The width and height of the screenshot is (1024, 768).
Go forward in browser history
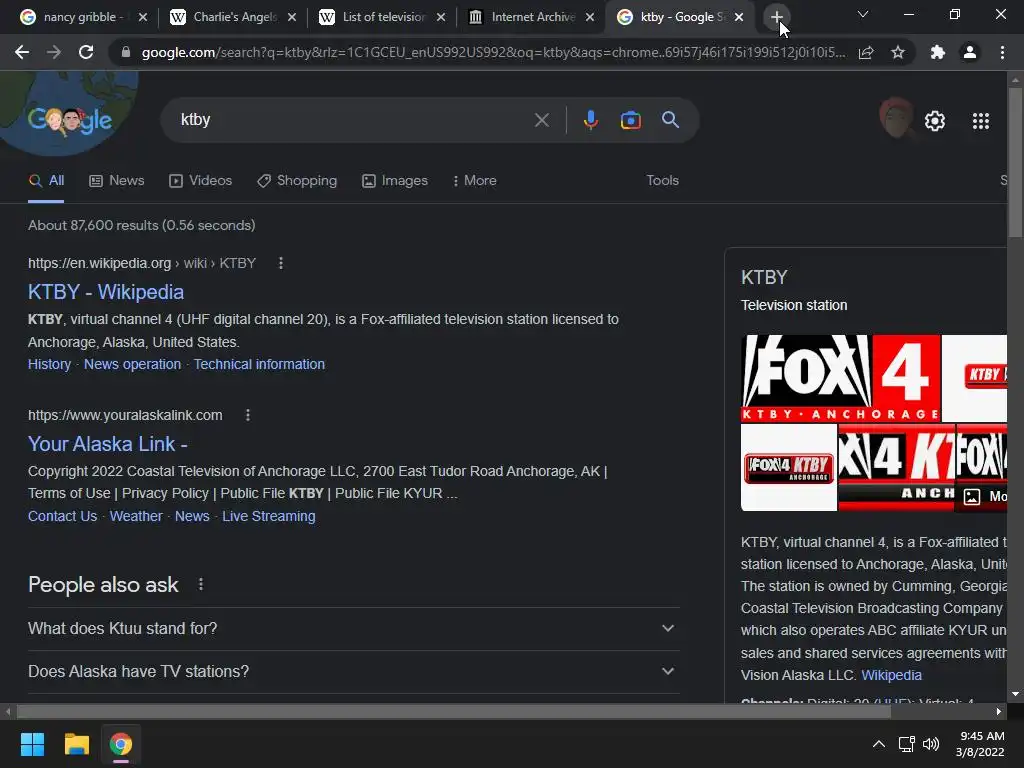[54, 52]
